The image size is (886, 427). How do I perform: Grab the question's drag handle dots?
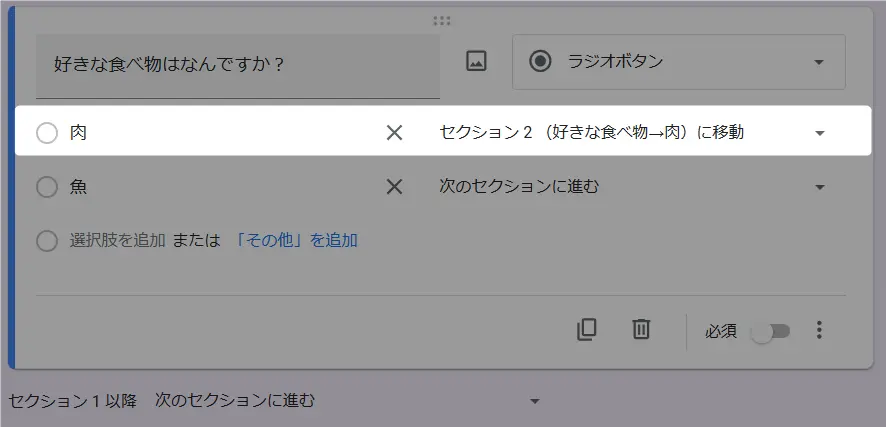442,21
